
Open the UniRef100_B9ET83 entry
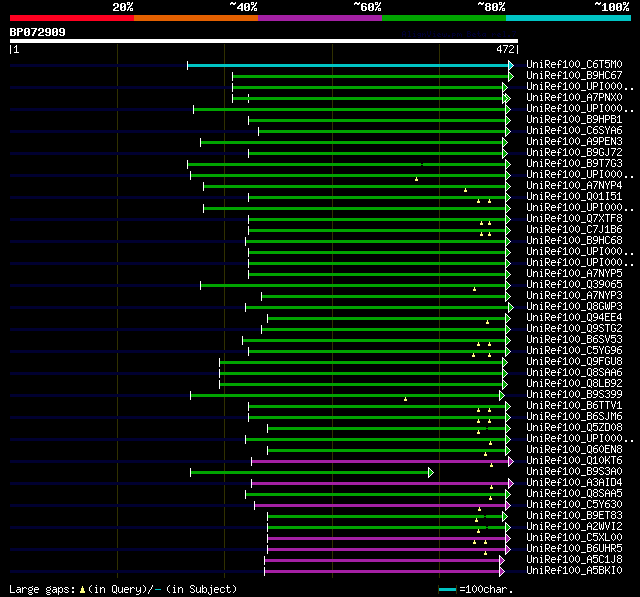point(574,516)
